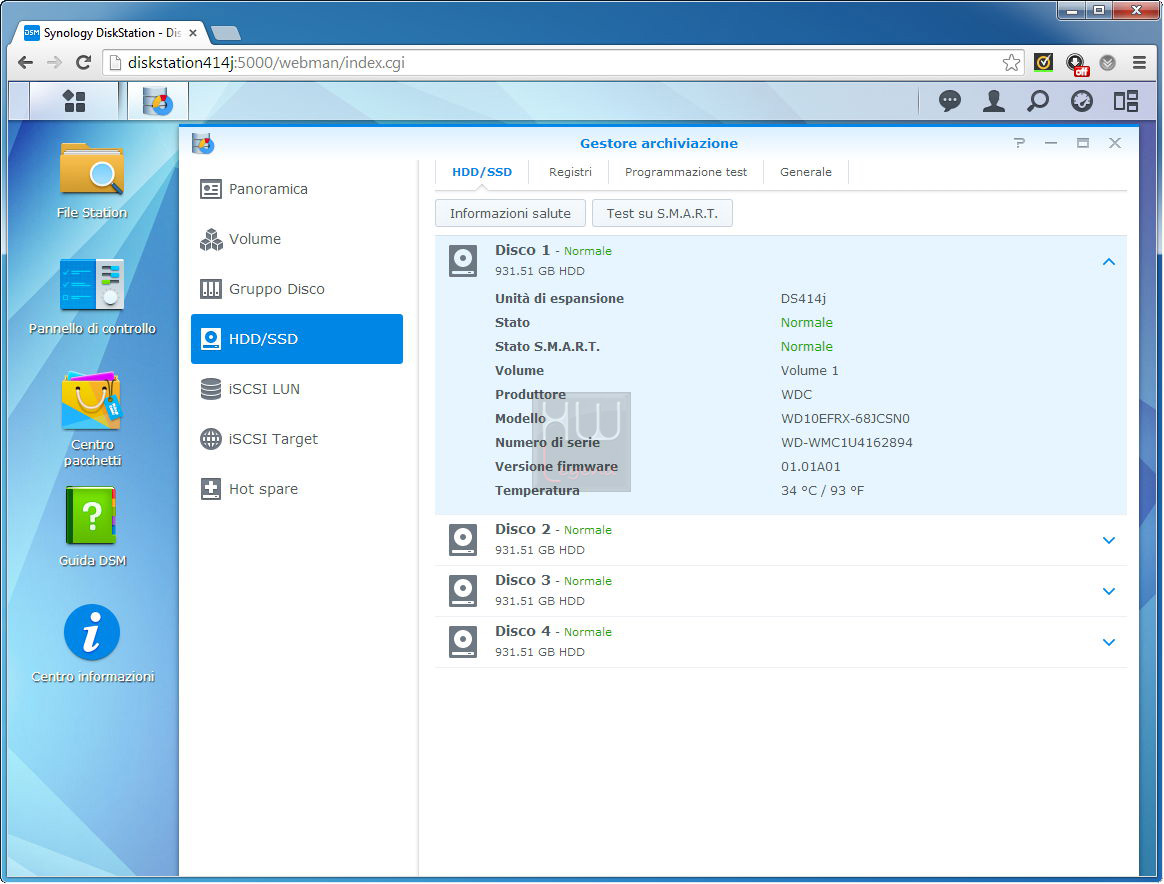
Task: Maximize the Gestore archiviazione window
Action: [1082, 143]
